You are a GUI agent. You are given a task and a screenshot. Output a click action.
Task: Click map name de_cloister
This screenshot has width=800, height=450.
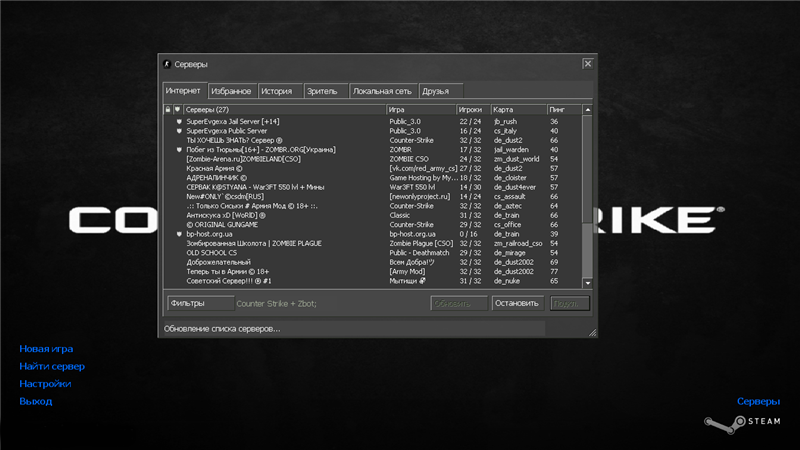[510, 178]
